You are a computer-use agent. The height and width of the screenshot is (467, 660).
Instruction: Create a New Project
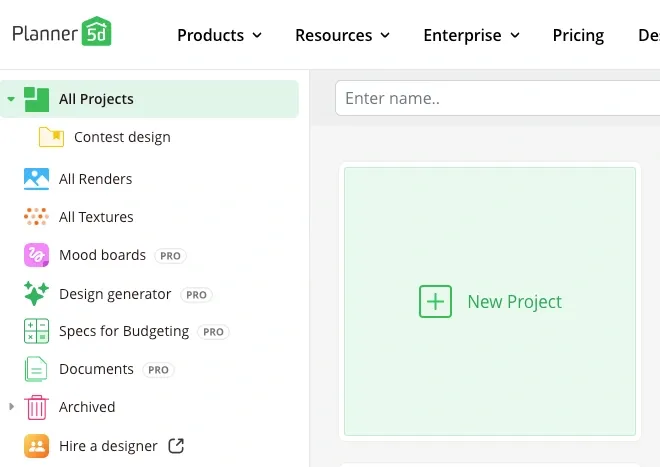pyautogui.click(x=490, y=301)
